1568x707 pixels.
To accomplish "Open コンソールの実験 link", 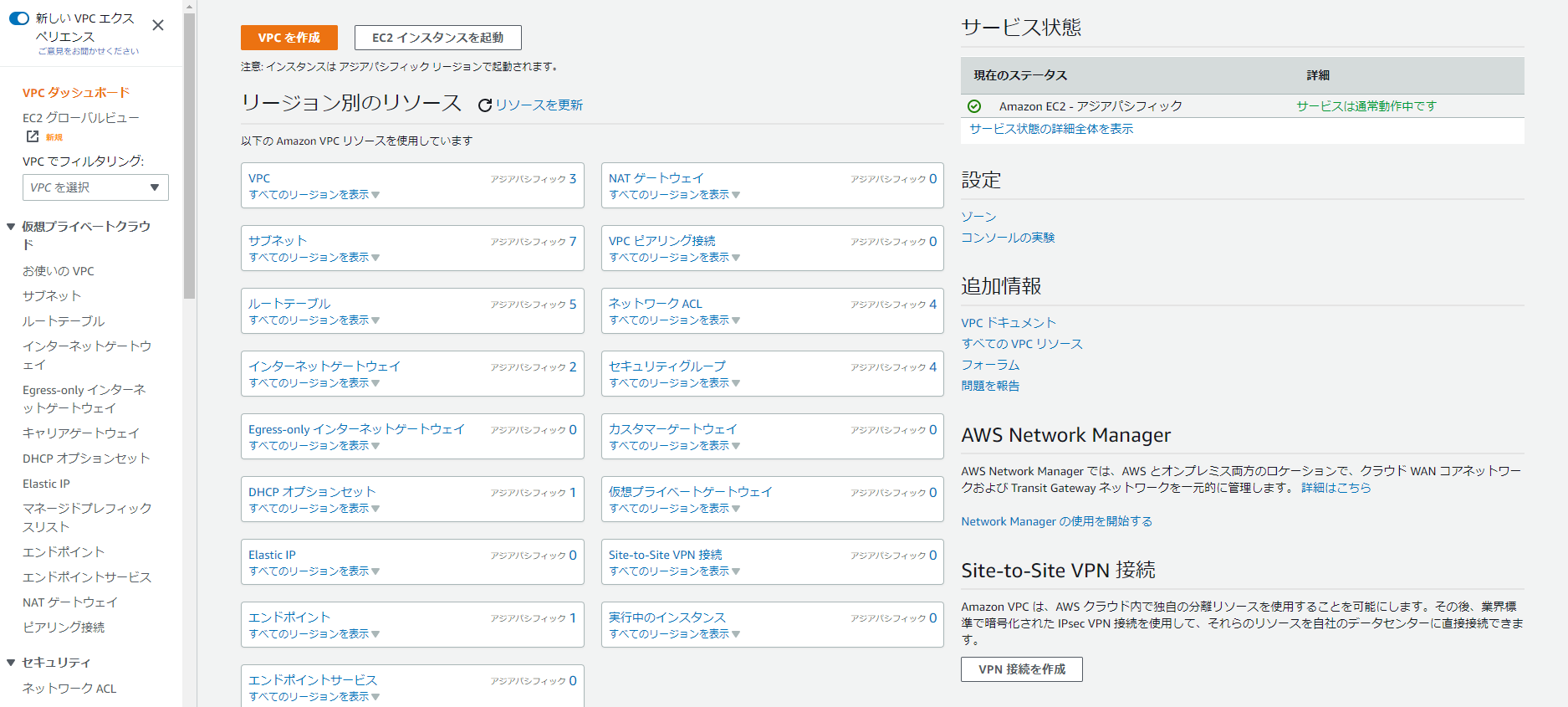I will (x=1008, y=238).
